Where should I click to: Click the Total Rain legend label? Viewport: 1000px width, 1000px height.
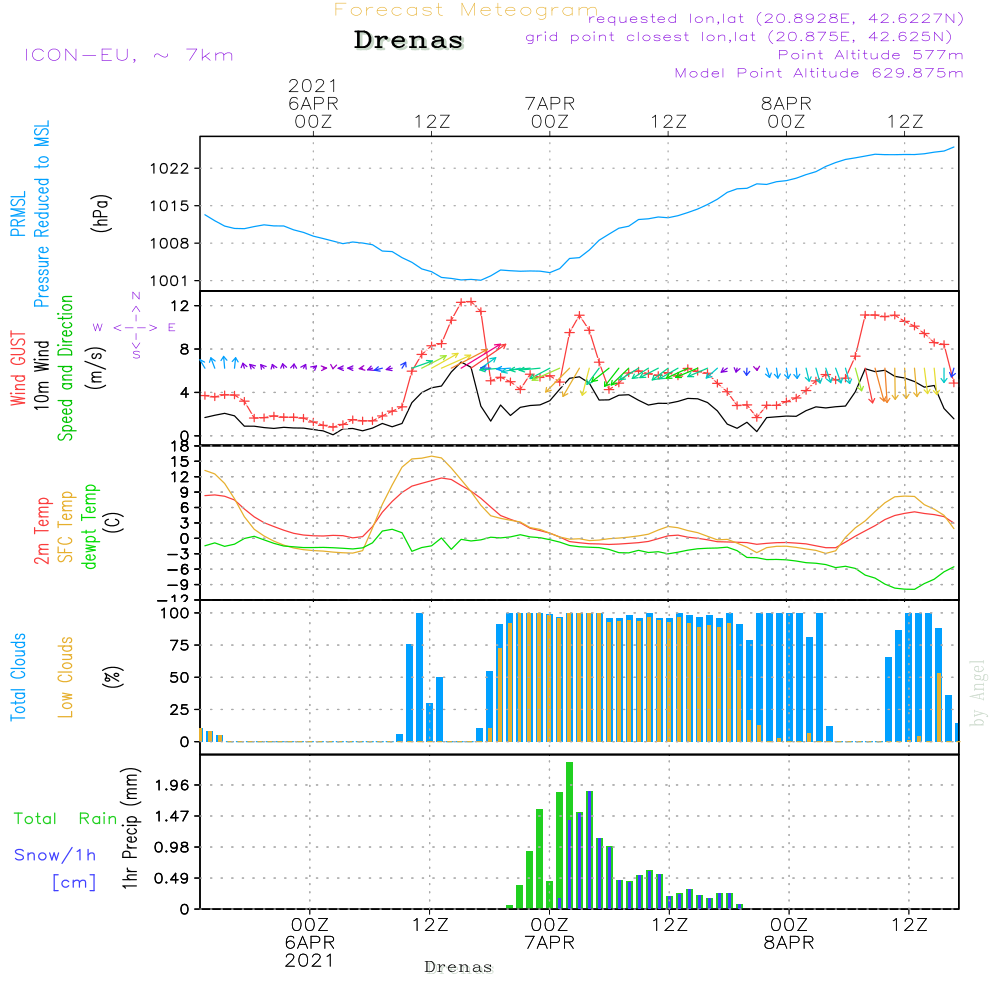pos(66,818)
